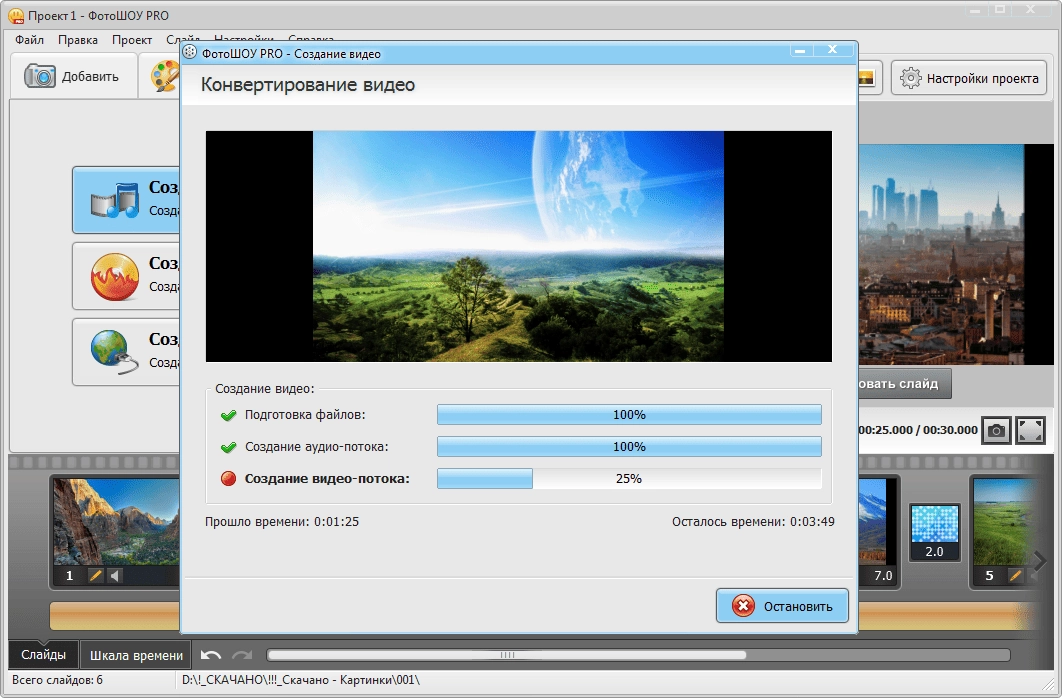
Task: Click the 'ФотоШОУ PRO - Создание видео' dialog title
Action: (291, 53)
